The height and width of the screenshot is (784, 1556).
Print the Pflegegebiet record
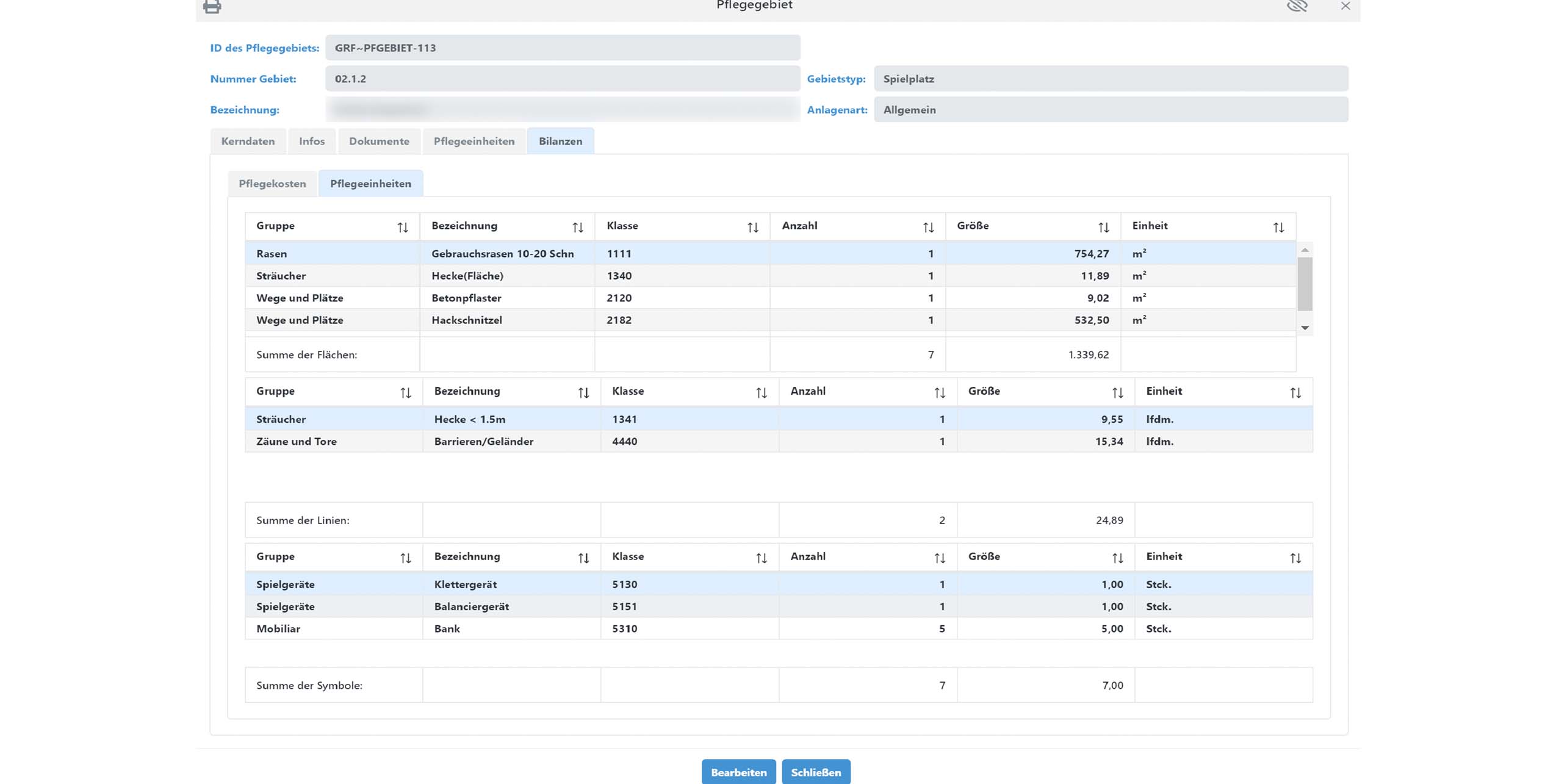pos(212,7)
